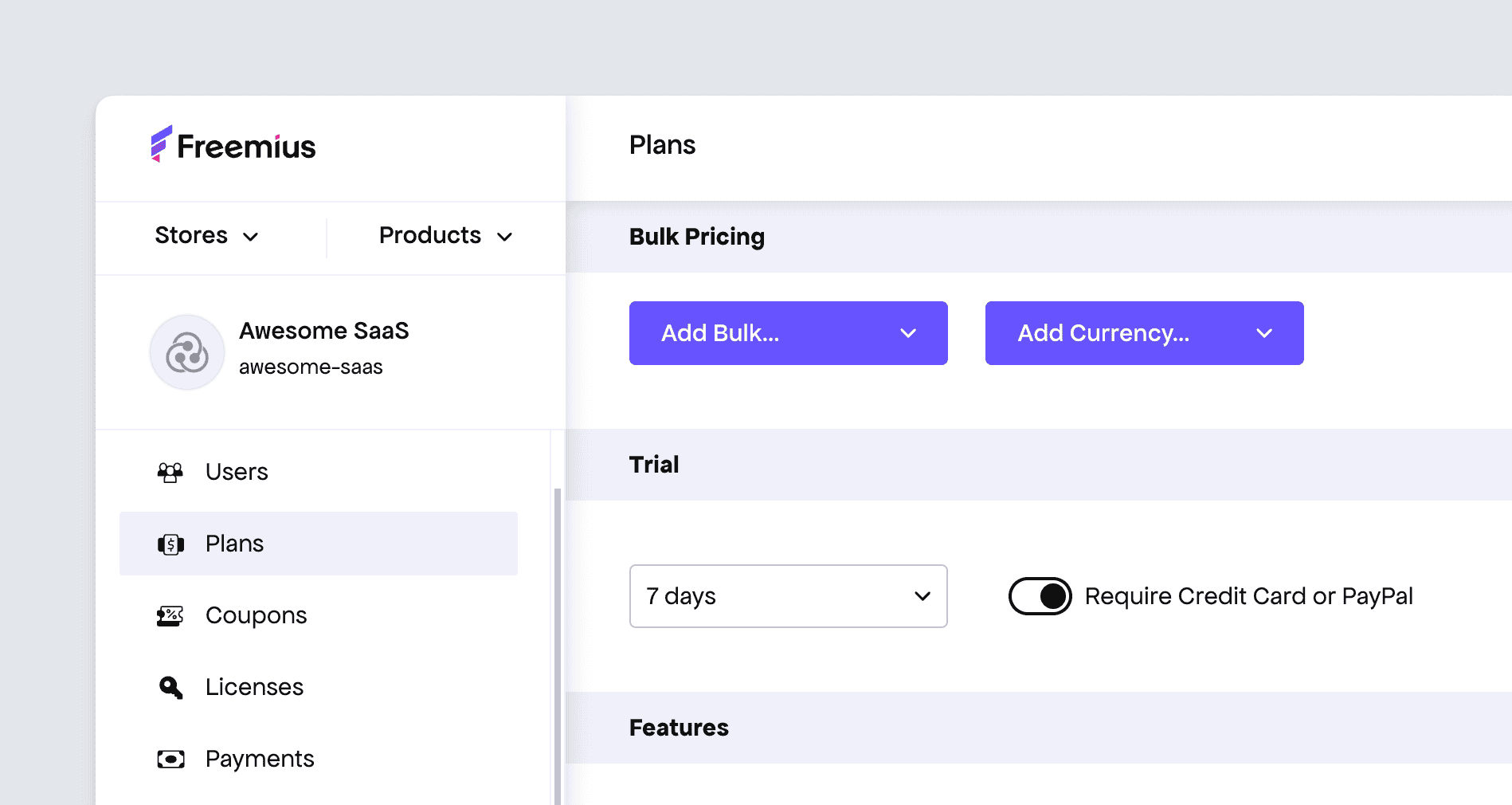The height and width of the screenshot is (805, 1512).
Task: Click the Require Credit Card or PayPal label
Action: click(x=1248, y=596)
